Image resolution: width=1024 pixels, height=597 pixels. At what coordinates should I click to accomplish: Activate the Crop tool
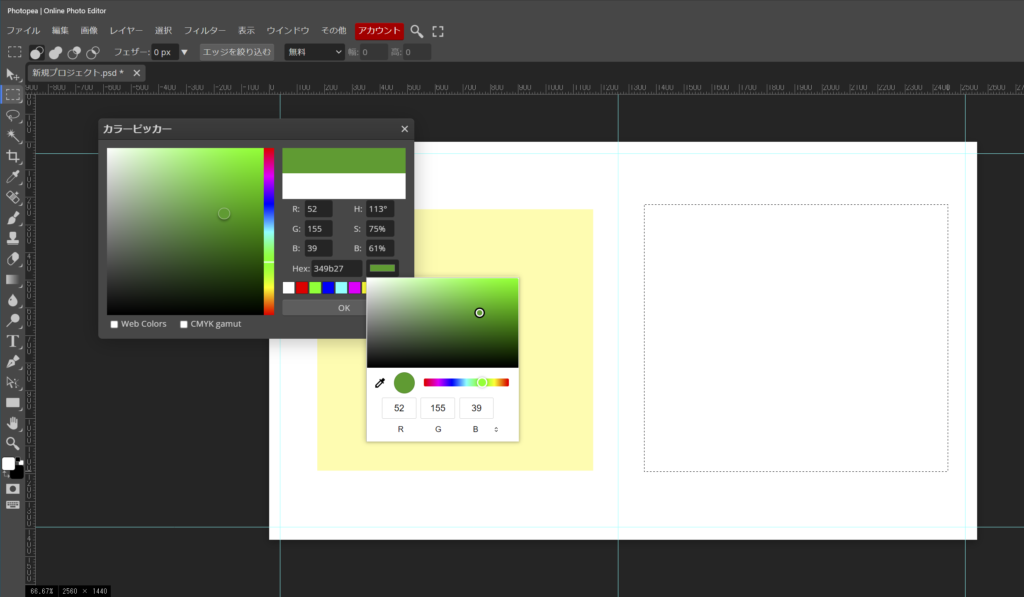(13, 157)
